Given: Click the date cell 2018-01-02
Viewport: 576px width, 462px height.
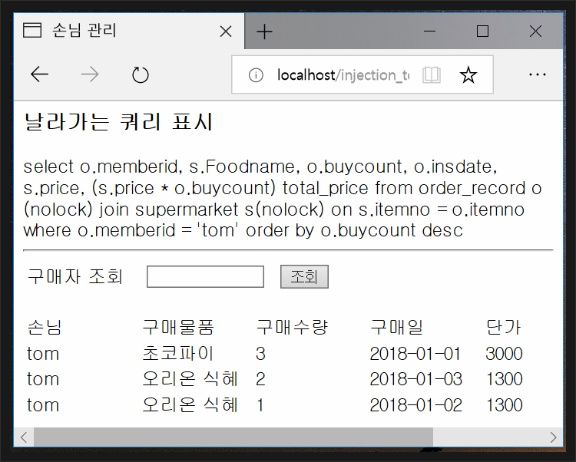Looking at the screenshot, I should [416, 405].
